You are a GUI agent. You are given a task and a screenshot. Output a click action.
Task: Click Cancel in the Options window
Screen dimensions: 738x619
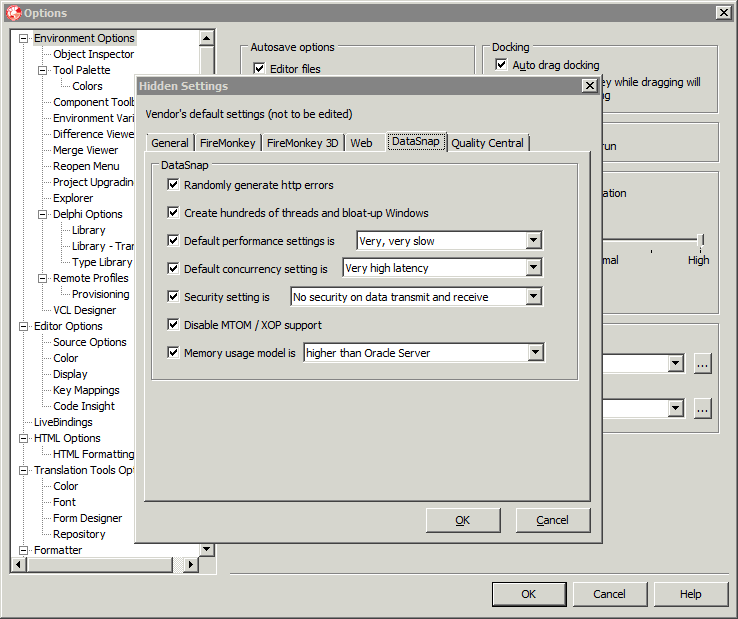(x=610, y=594)
